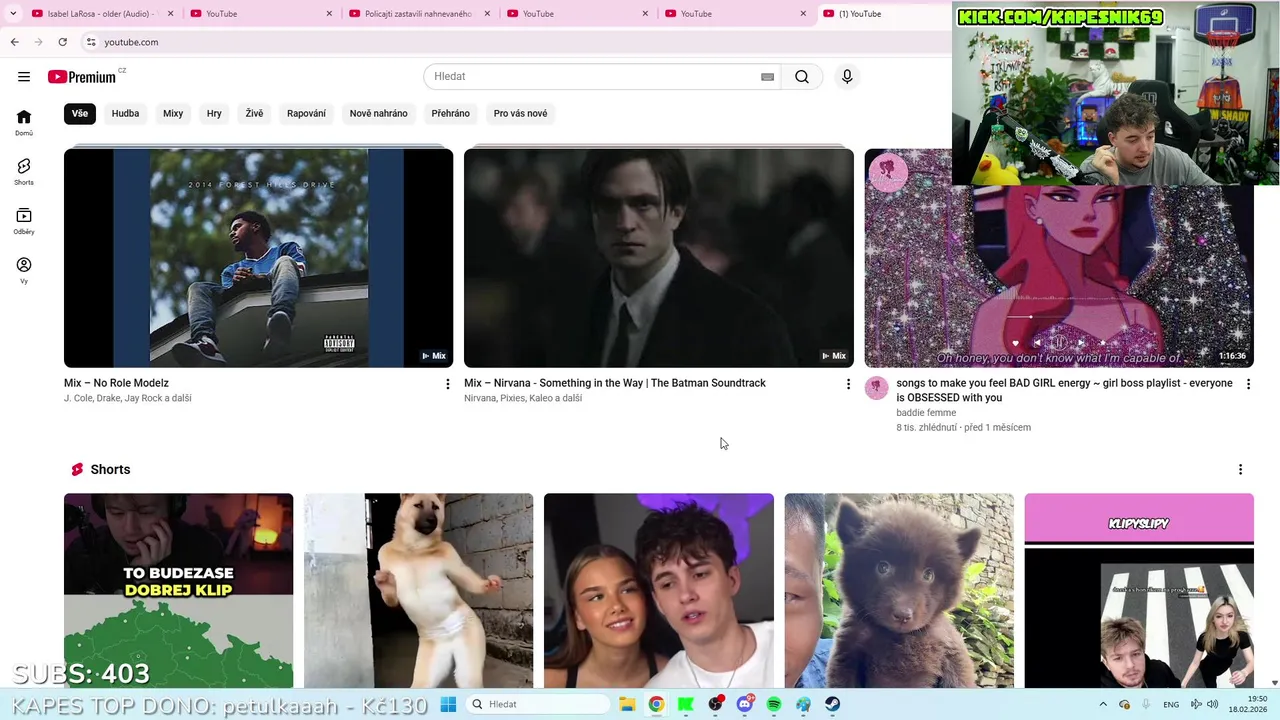
Task: Select the Nově nahráno filter chip
Action: [x=378, y=113]
